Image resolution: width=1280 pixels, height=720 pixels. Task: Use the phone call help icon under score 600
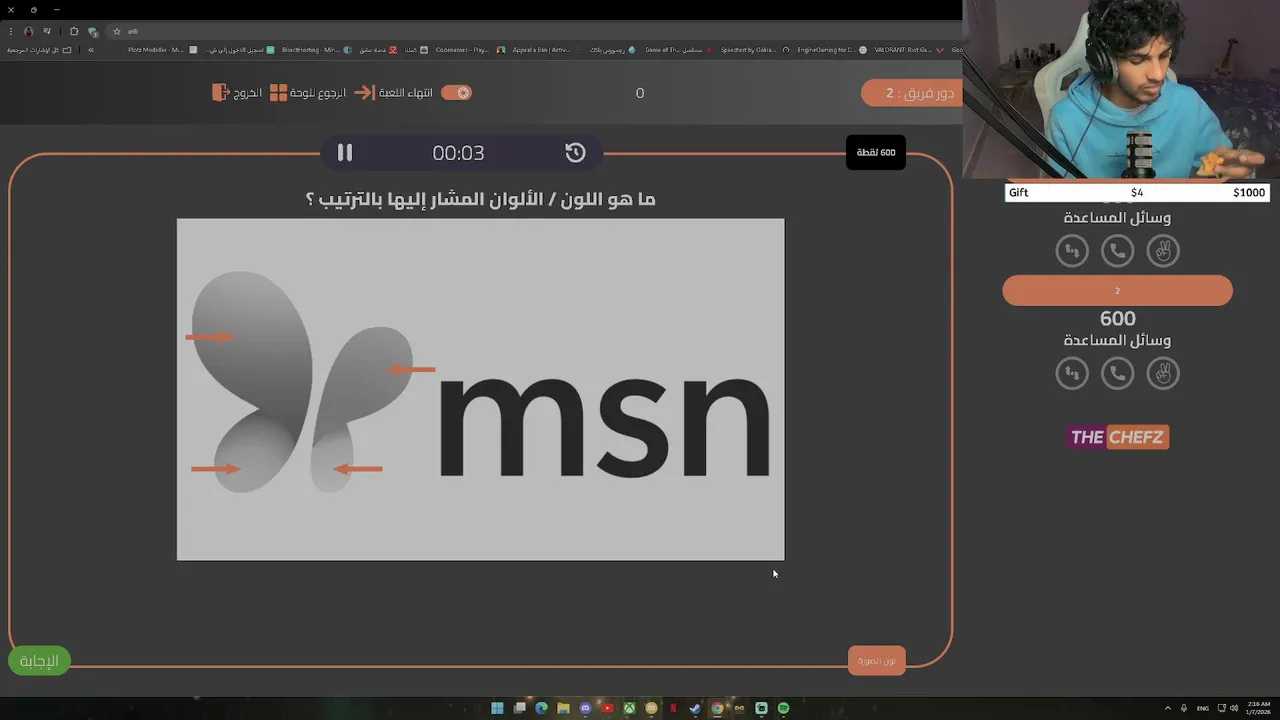click(1117, 373)
